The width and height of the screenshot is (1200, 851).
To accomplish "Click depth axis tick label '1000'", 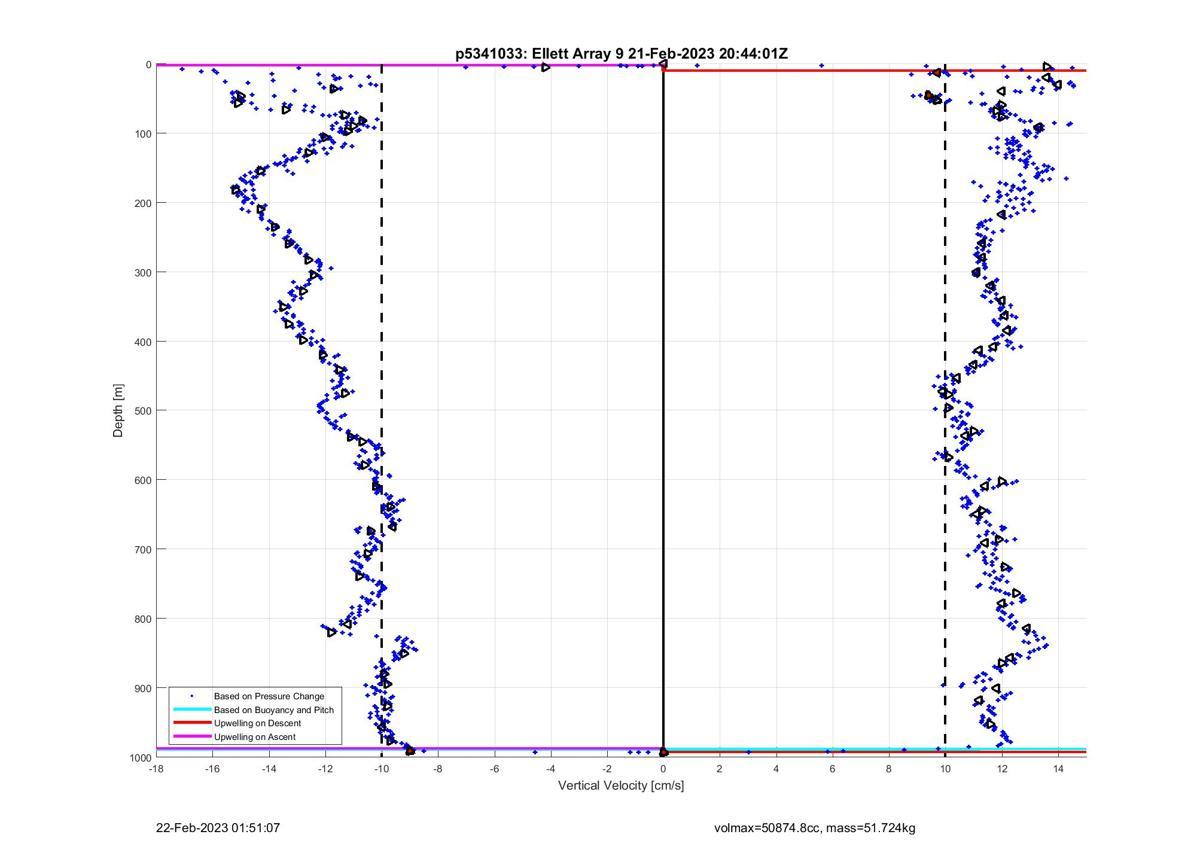I will tap(140, 758).
